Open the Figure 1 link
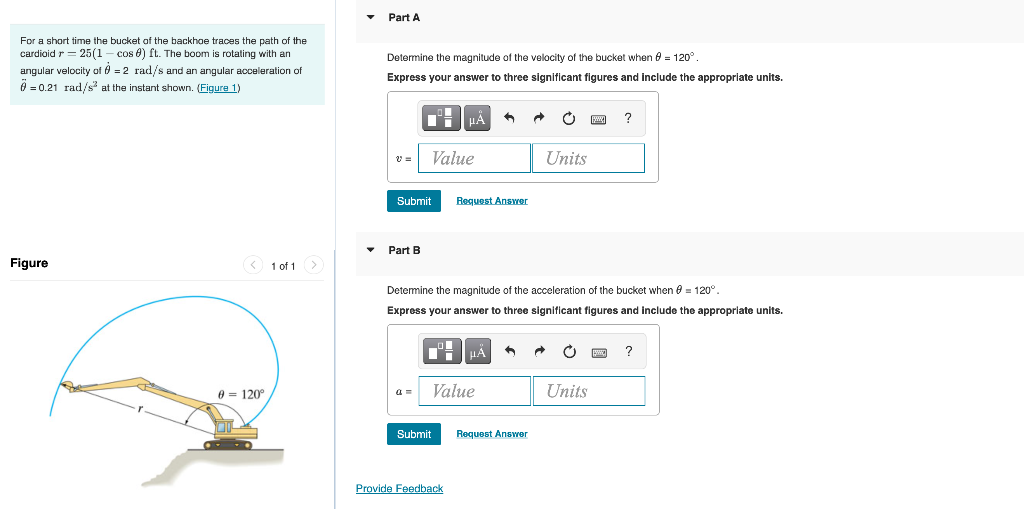Screen dimensions: 1024x509 (x=219, y=88)
